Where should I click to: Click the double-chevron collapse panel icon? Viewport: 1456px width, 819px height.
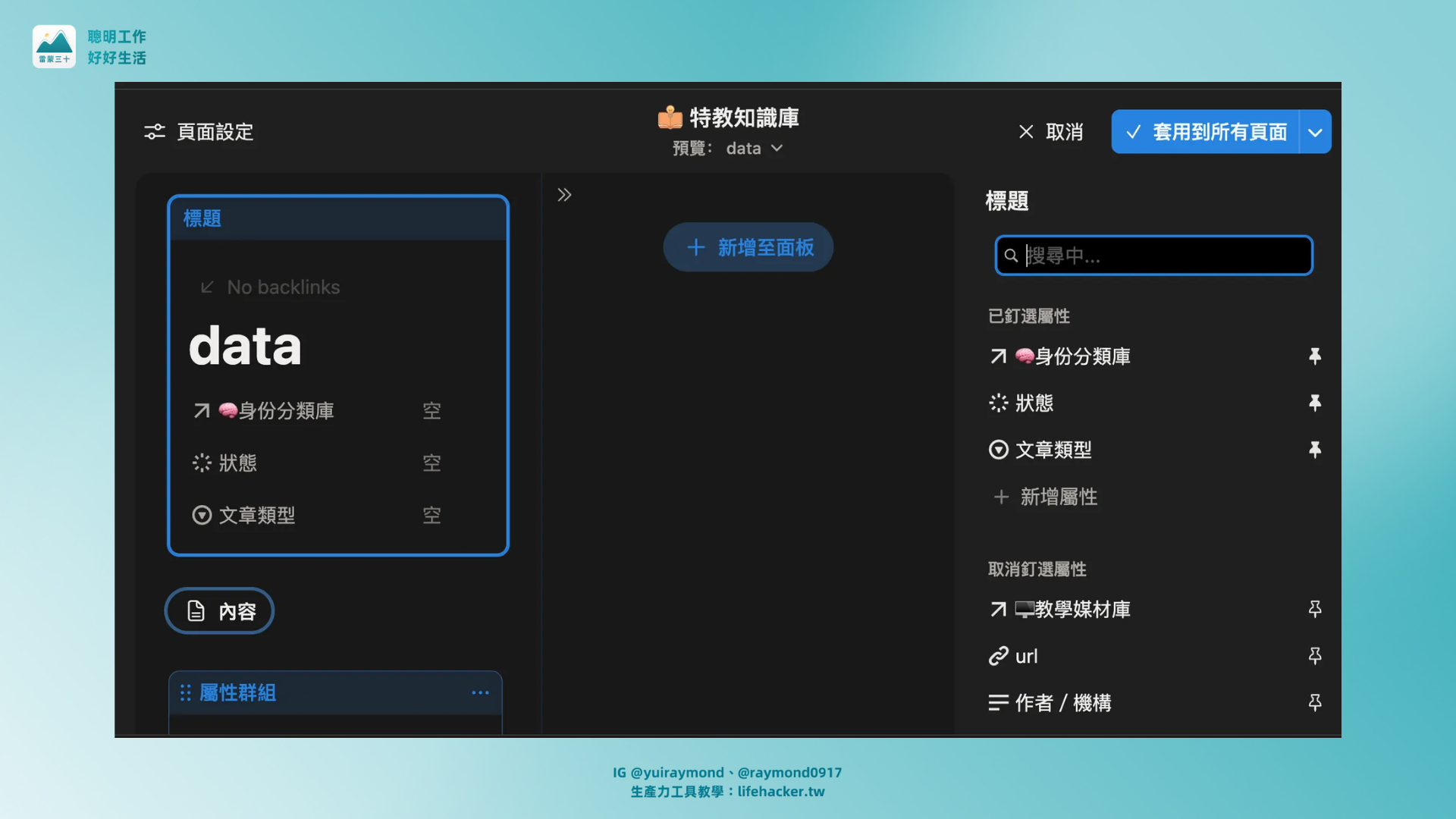[564, 195]
